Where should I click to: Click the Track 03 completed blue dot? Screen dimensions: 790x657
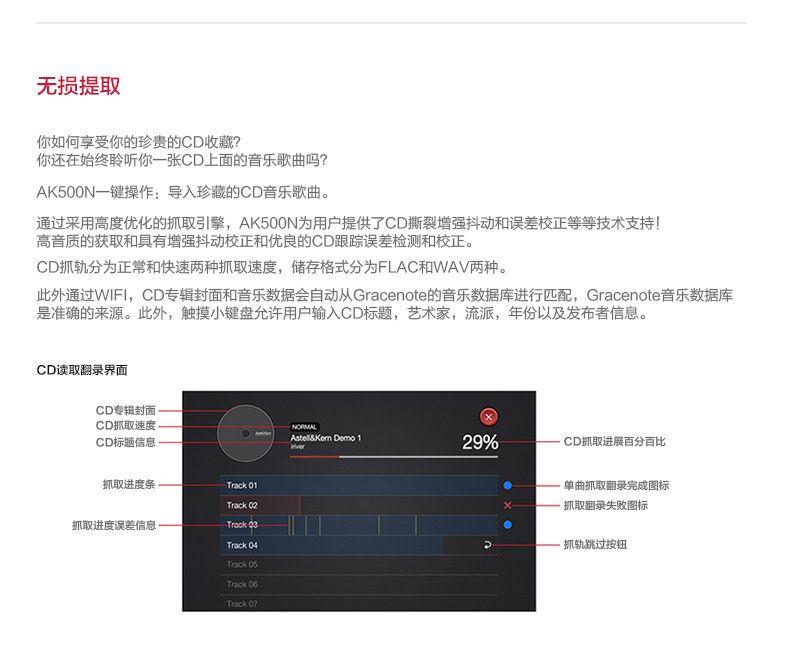[507, 524]
